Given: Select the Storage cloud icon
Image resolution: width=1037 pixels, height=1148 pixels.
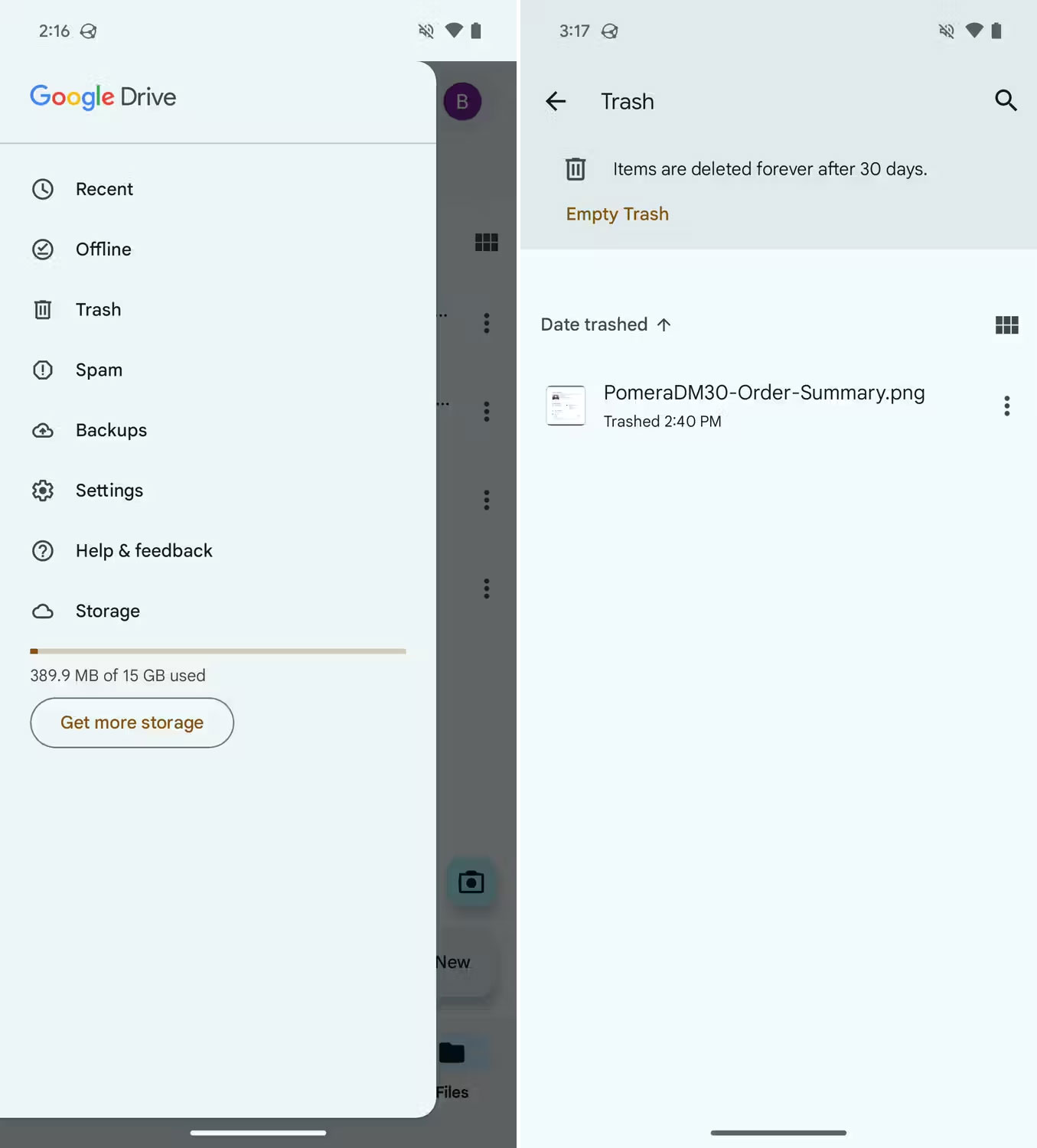Looking at the screenshot, I should point(43,611).
